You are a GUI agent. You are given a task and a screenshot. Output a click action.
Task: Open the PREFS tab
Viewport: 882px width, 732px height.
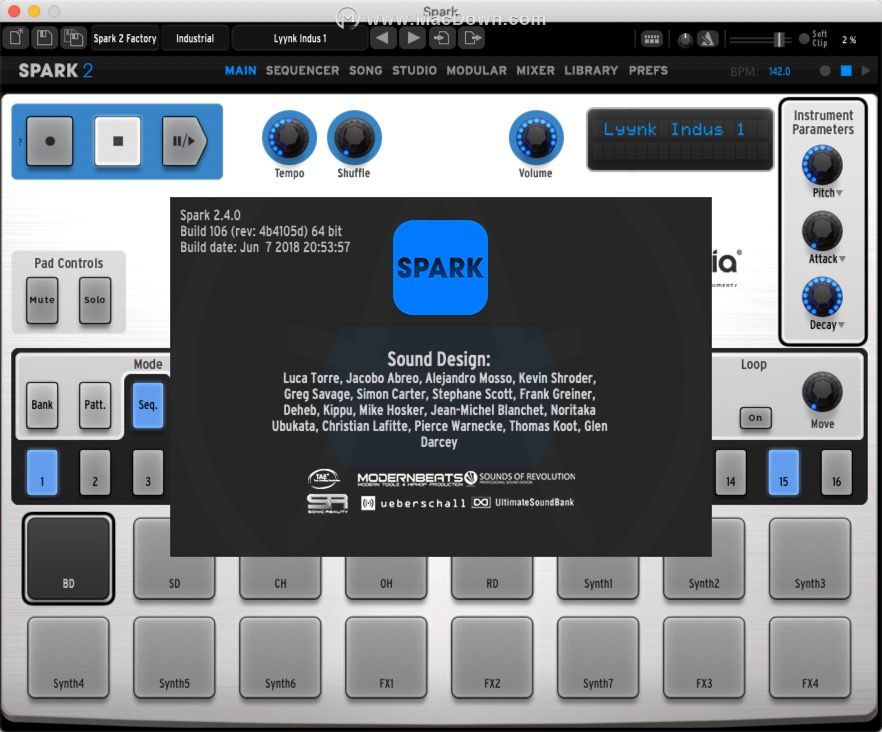[649, 71]
